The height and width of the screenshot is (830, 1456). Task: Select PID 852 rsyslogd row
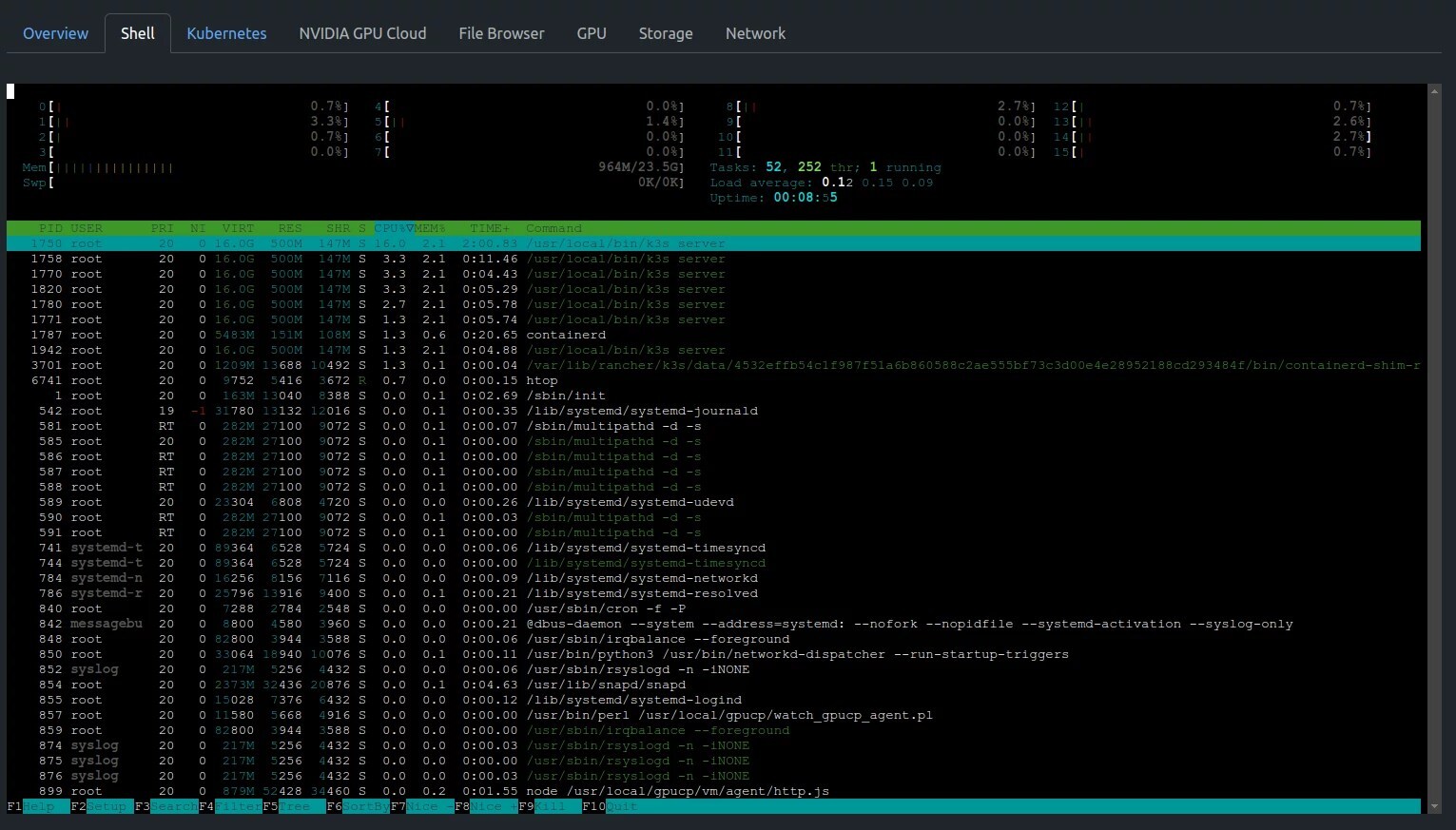pos(713,669)
